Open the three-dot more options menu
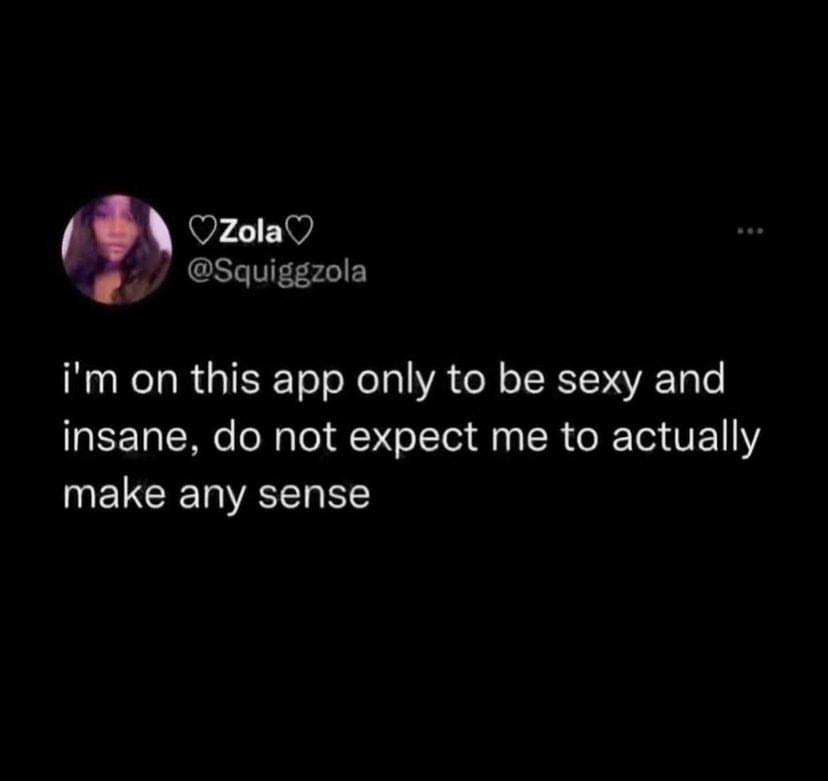 click(x=752, y=230)
